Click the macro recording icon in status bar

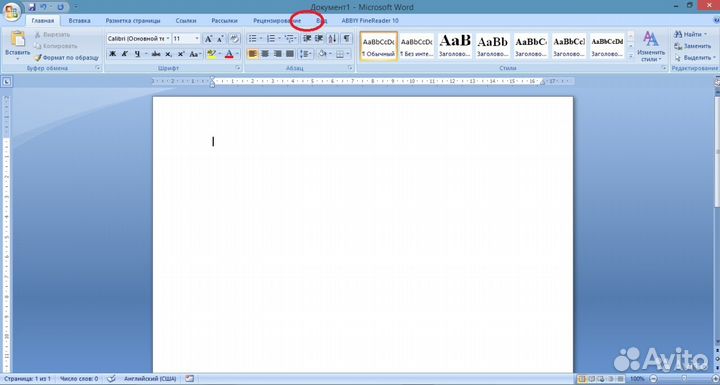click(190, 379)
